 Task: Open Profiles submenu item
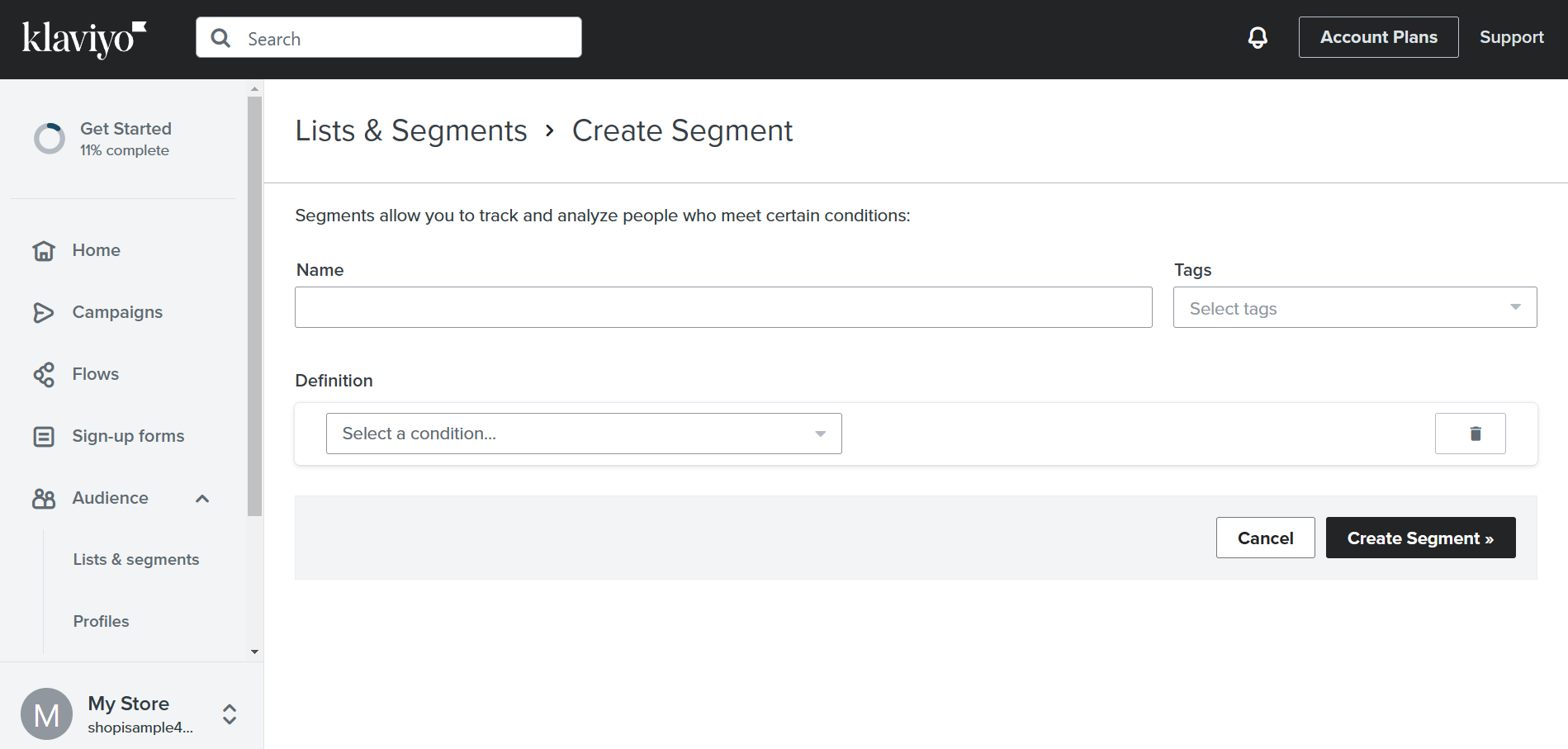[101, 621]
